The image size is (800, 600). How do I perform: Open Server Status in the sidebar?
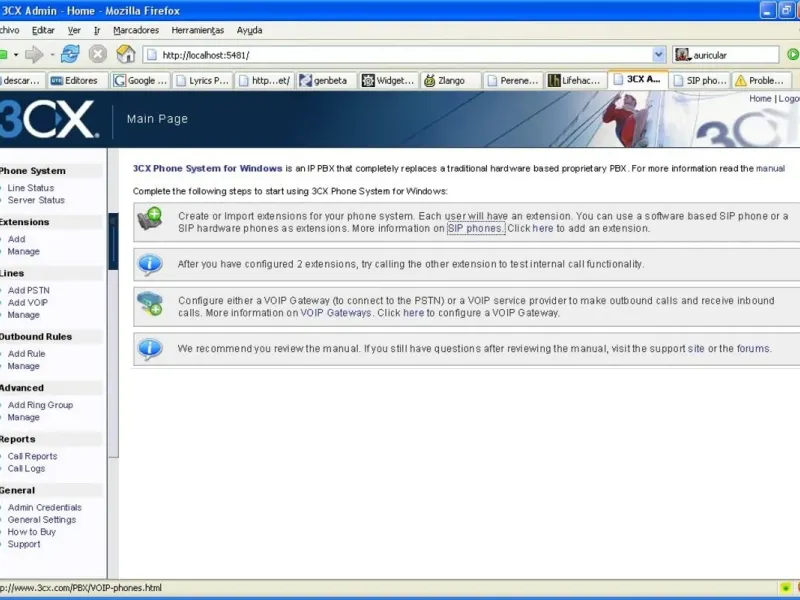[x=36, y=200]
